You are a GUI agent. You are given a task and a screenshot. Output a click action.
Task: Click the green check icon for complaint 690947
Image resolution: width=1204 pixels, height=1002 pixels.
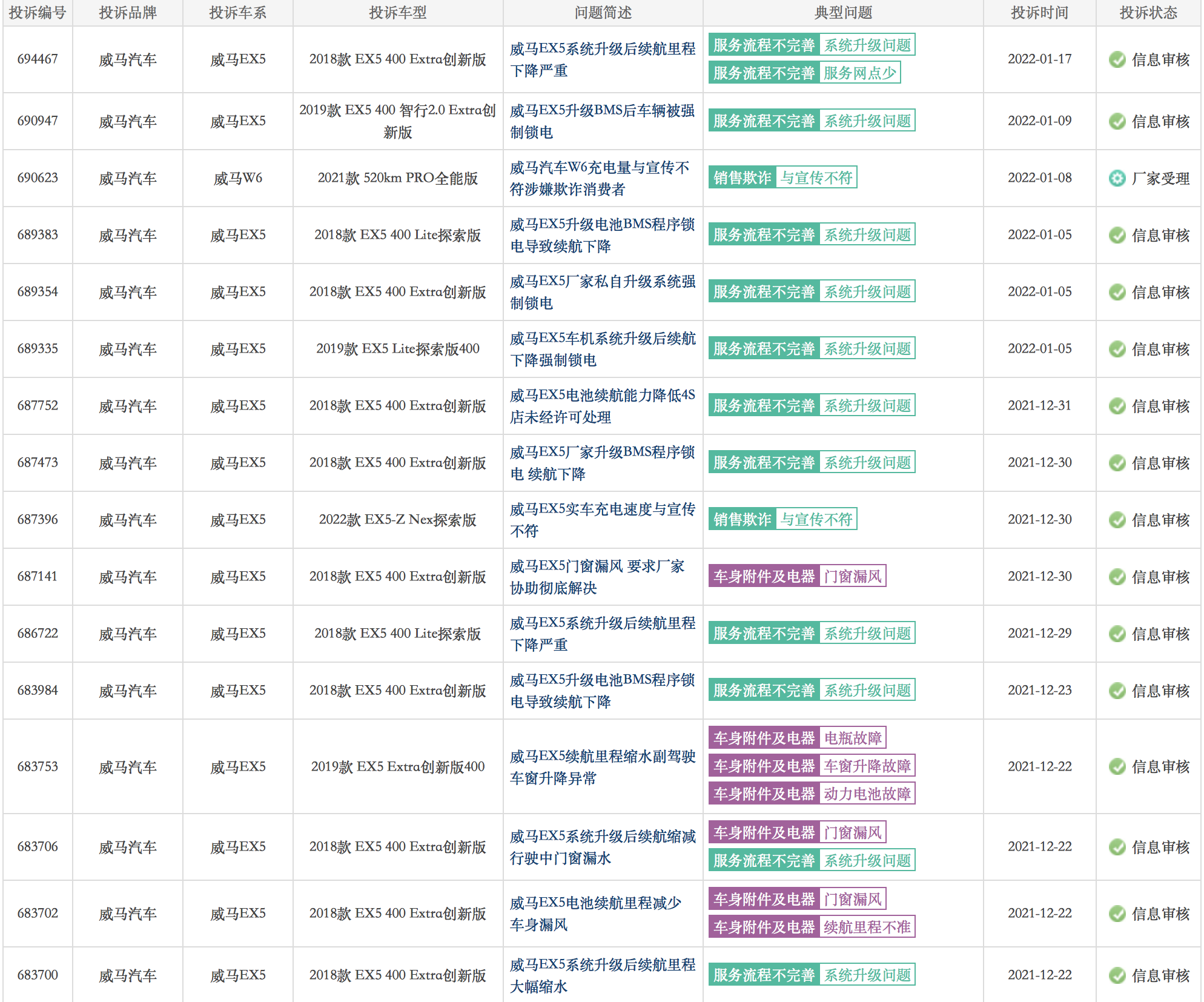[1117, 121]
